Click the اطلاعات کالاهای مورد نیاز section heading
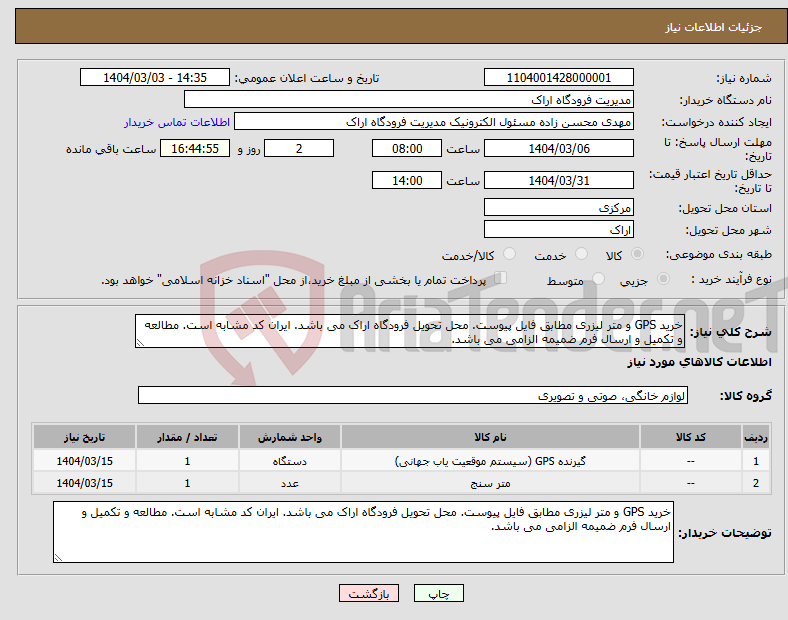Viewport: 788px width, 620px height. [699, 362]
